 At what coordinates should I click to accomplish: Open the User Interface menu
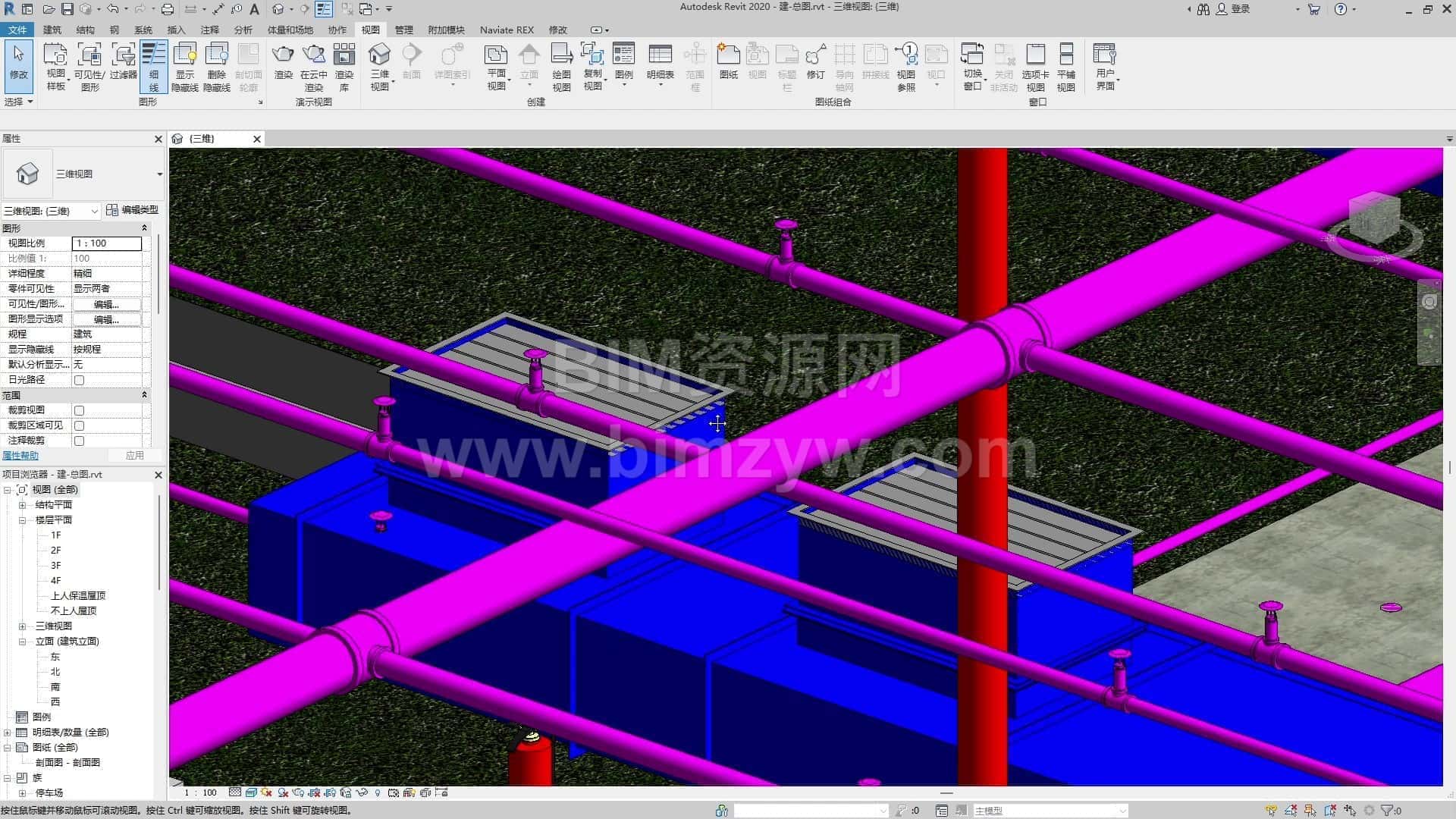[1105, 67]
